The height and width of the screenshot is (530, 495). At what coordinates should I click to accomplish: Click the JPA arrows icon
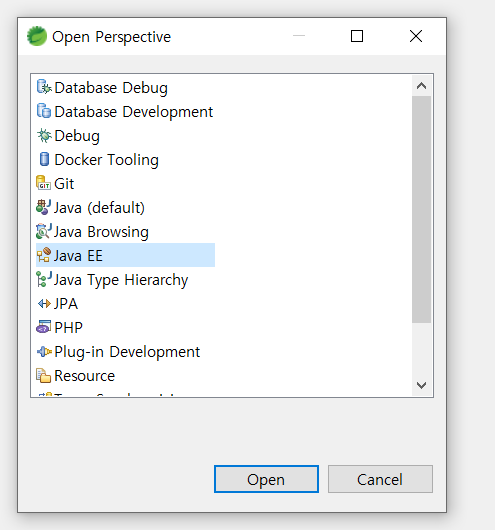(x=44, y=304)
